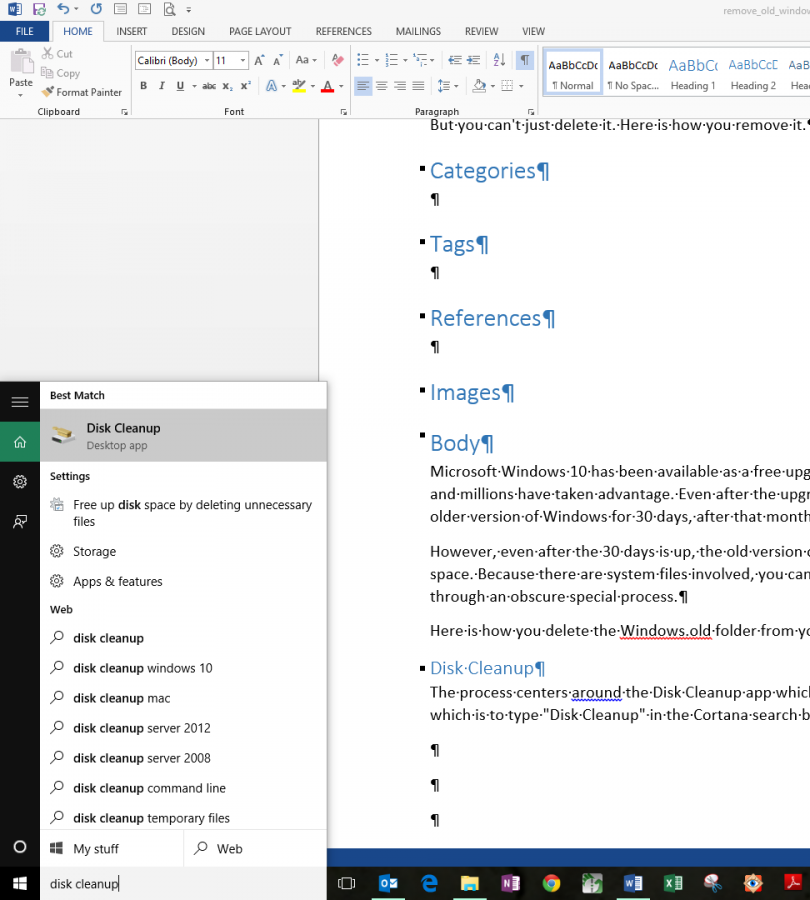
Task: Toggle the Show/Hide paragraph marks
Action: (x=524, y=61)
